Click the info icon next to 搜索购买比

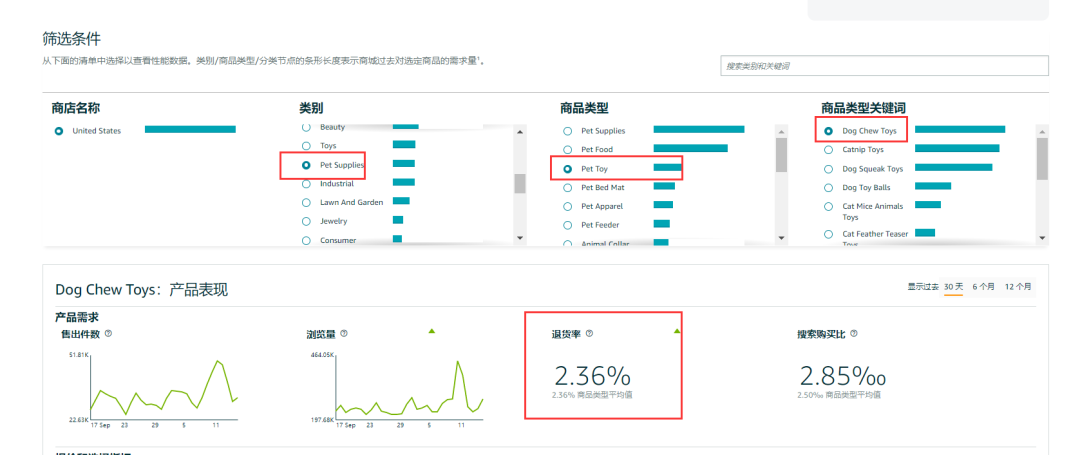click(x=854, y=334)
